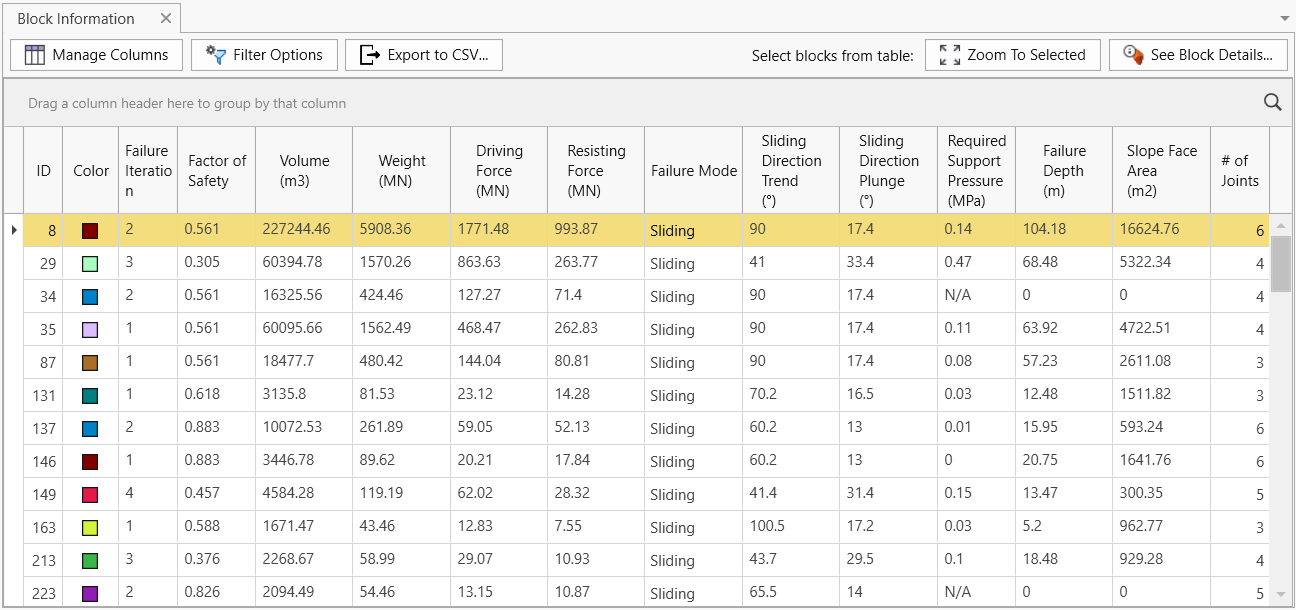Expand the row selector arrow beside block 8
The image size is (1296, 610).
[14, 229]
